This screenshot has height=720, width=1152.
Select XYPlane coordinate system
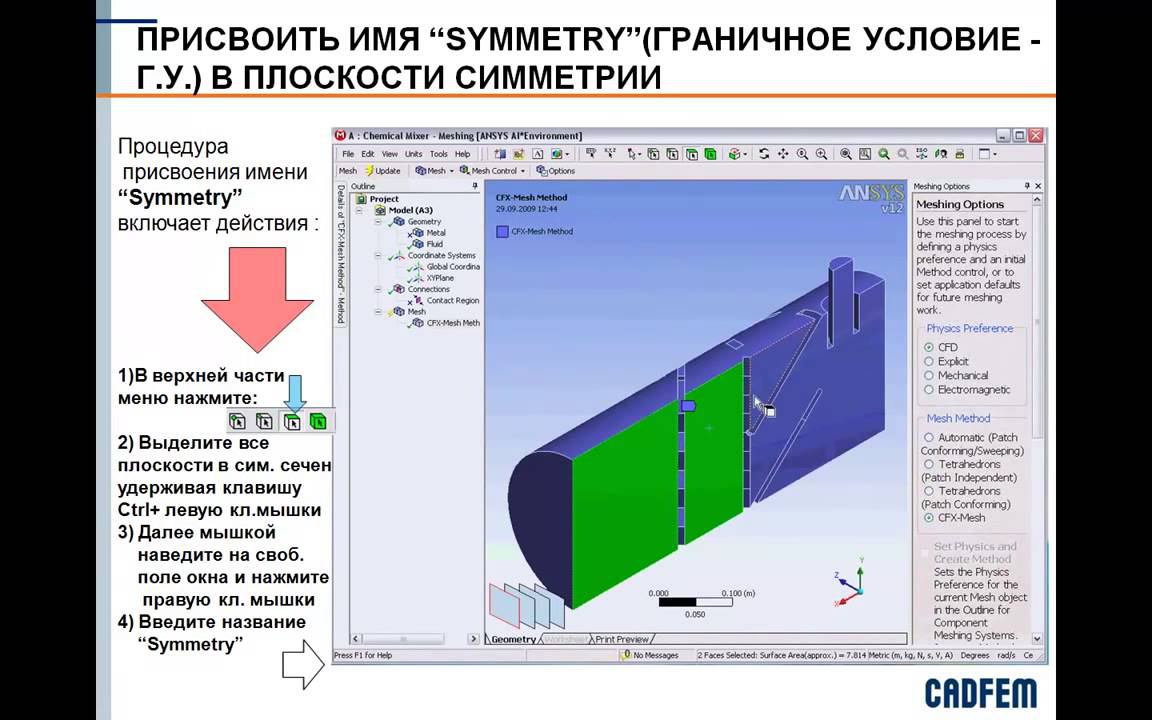[440, 278]
